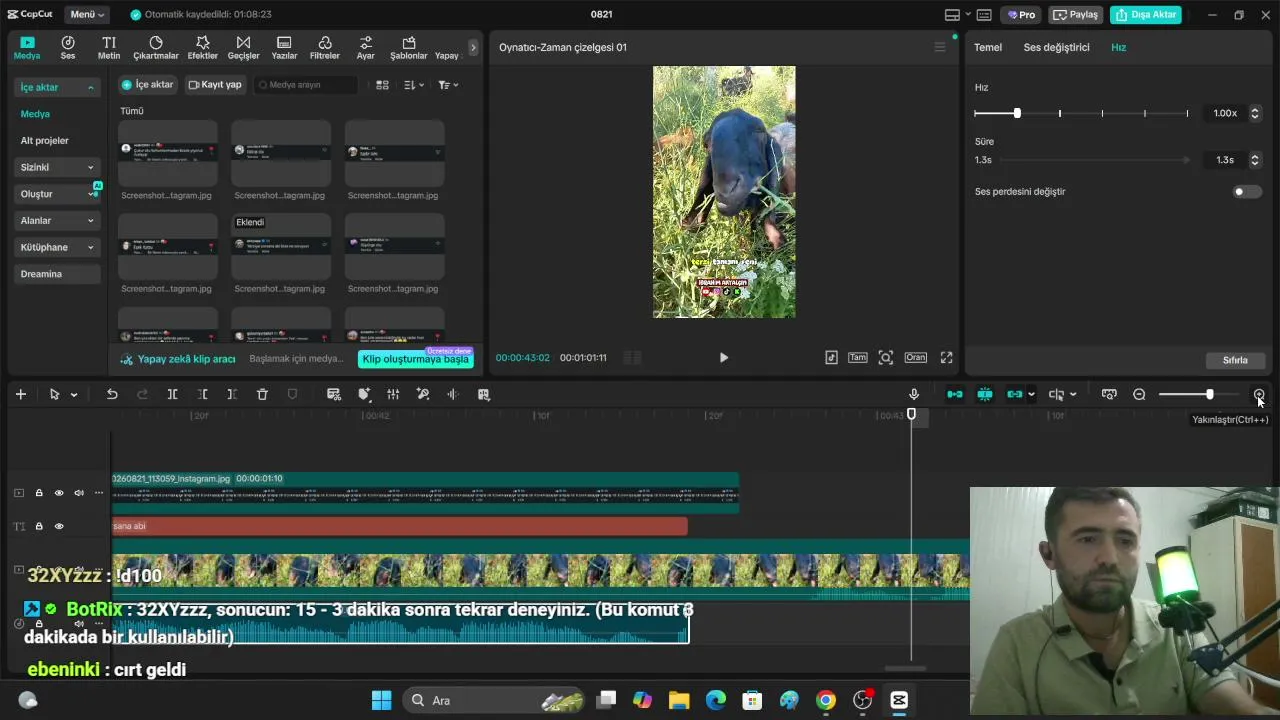Click the Medya arayın search field
The image size is (1280, 720).
(x=305, y=85)
